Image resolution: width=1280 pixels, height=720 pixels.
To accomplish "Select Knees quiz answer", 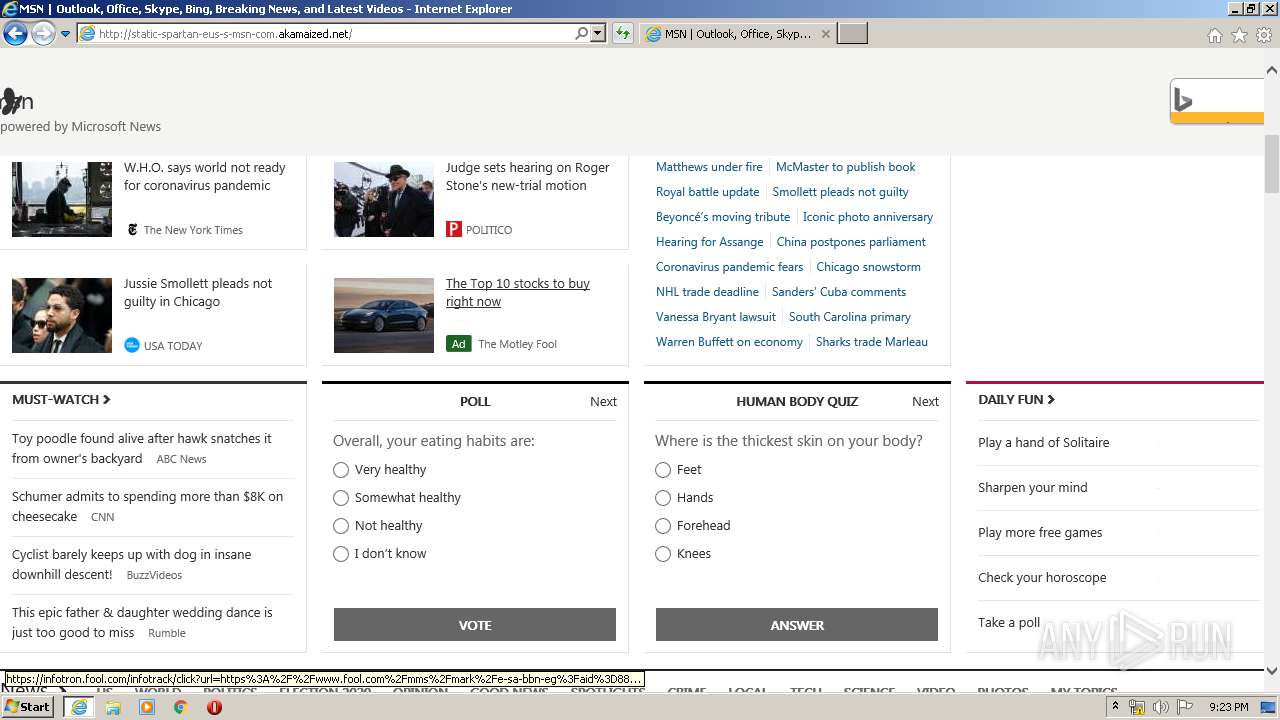I will 663,554.
